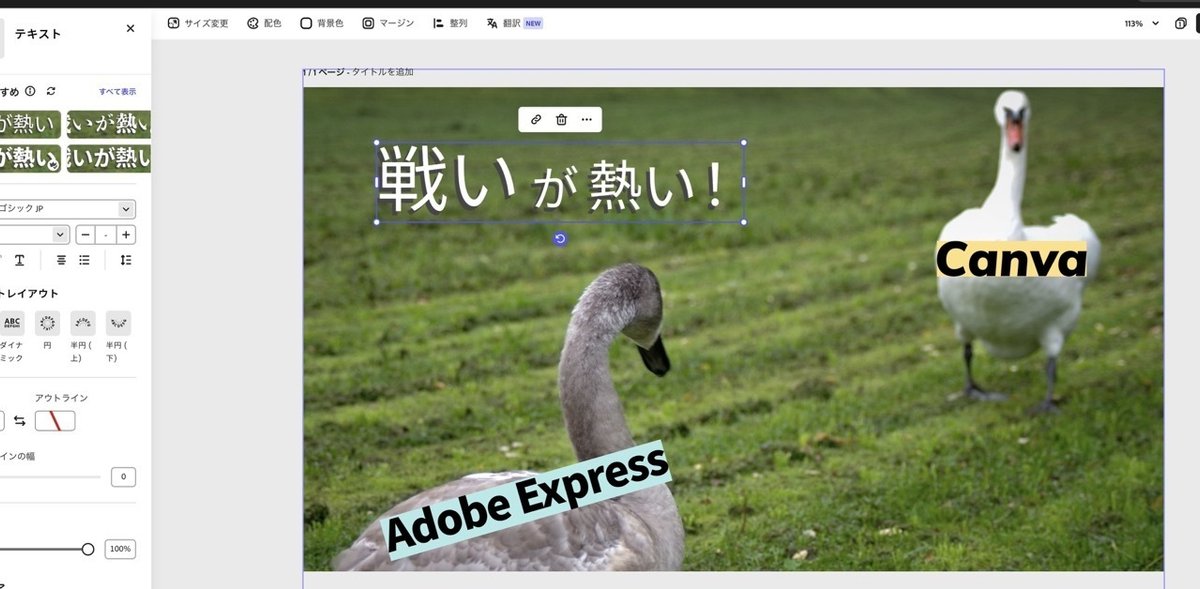Viewport: 1200px width, 589px height.
Task: Click the outline width slider track
Action: (50, 477)
